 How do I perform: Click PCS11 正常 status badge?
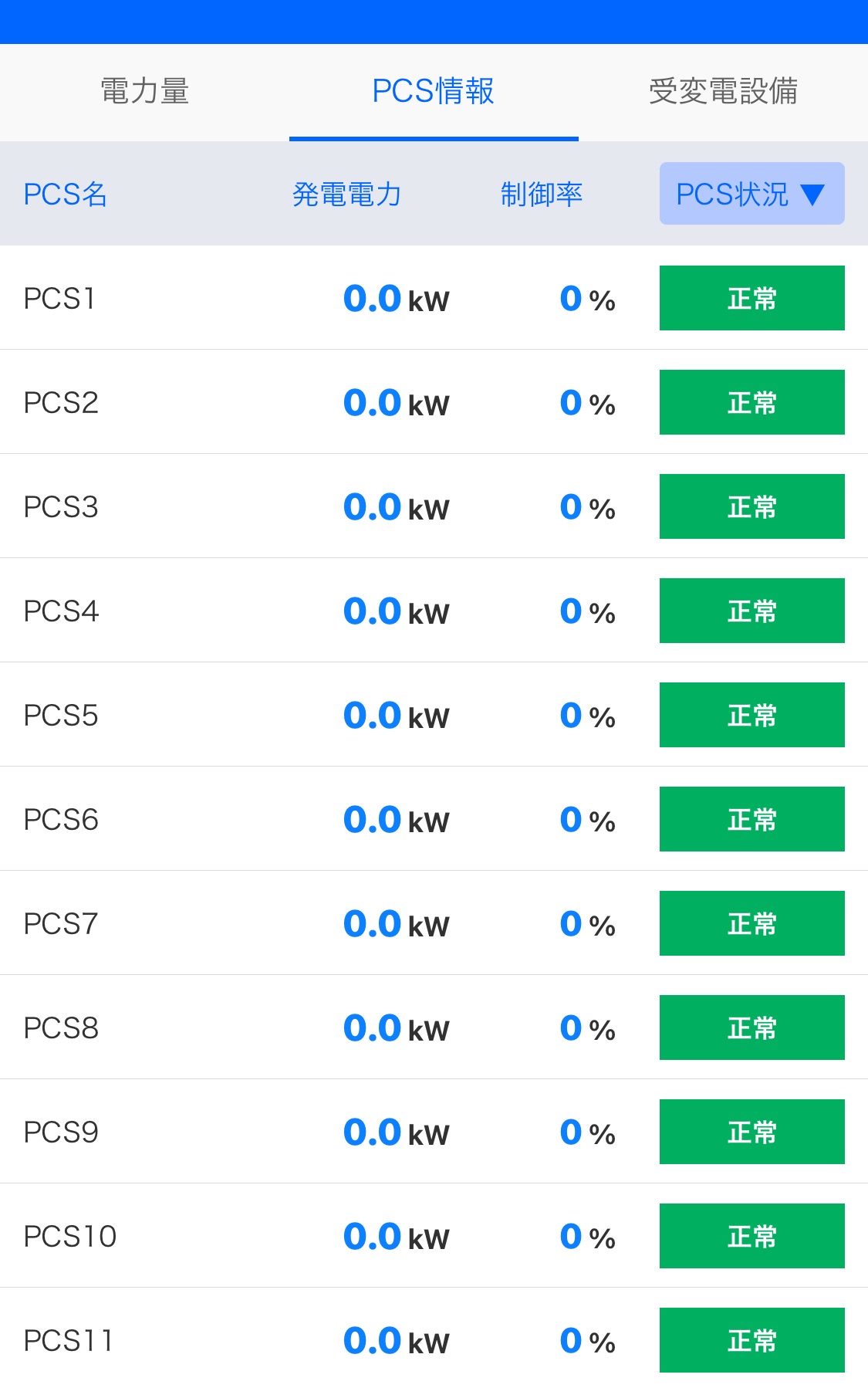(751, 1340)
